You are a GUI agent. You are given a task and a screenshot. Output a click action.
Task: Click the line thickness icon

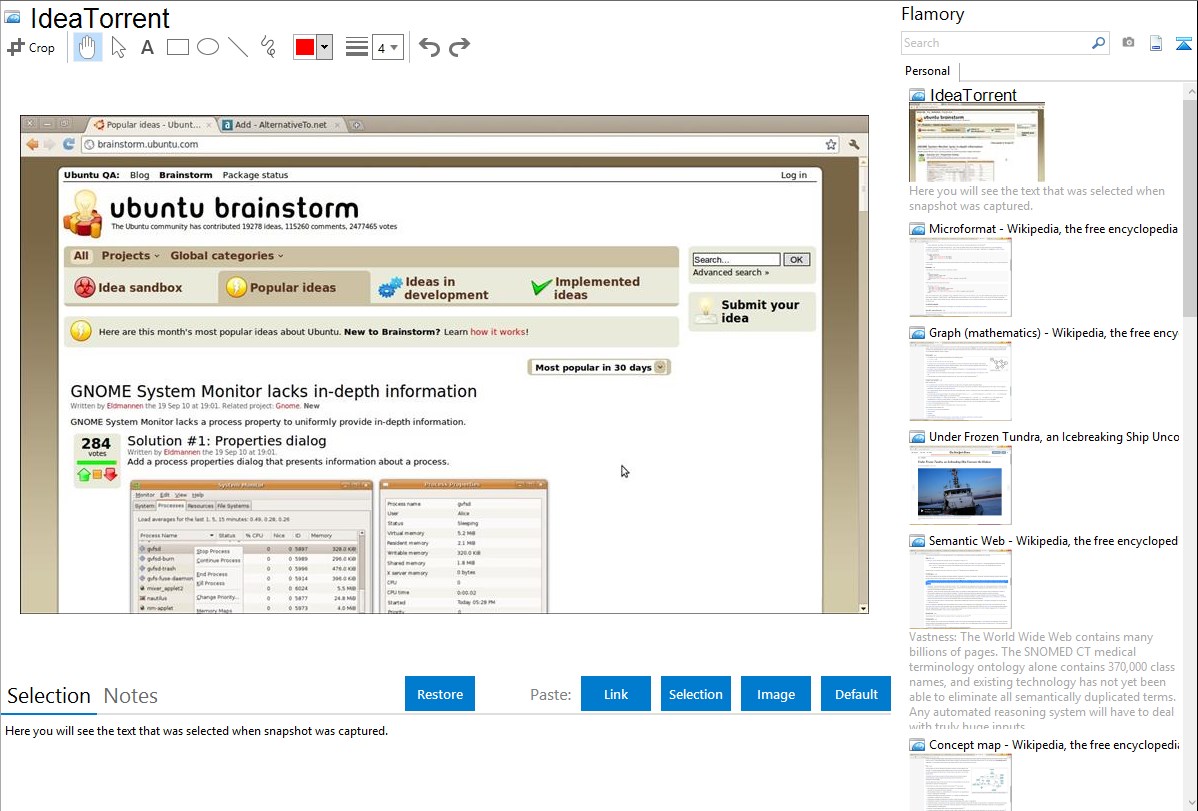click(x=356, y=47)
